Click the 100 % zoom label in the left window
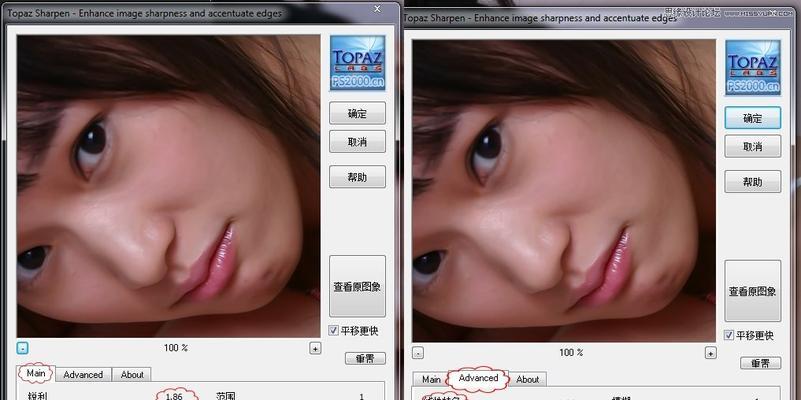The height and width of the screenshot is (400, 801). tap(176, 348)
